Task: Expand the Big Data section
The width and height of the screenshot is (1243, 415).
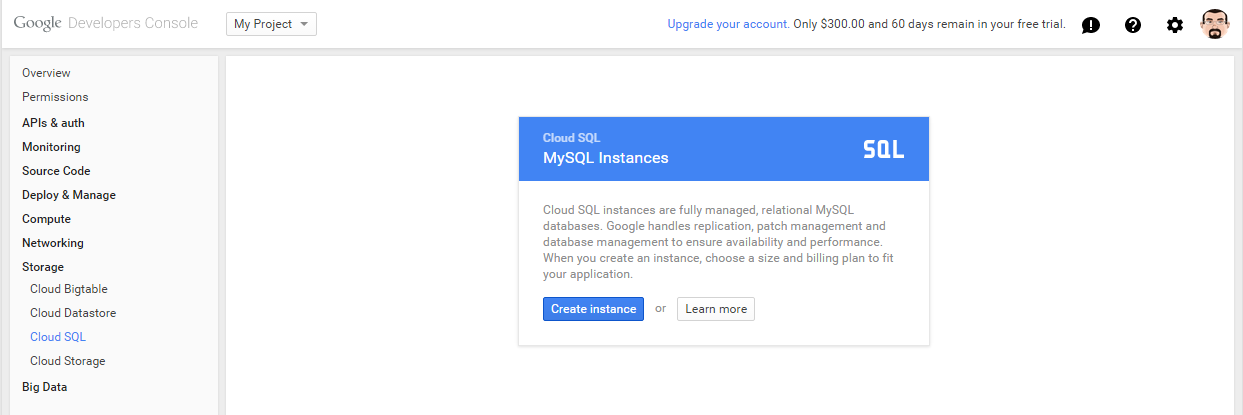Action: pos(44,386)
